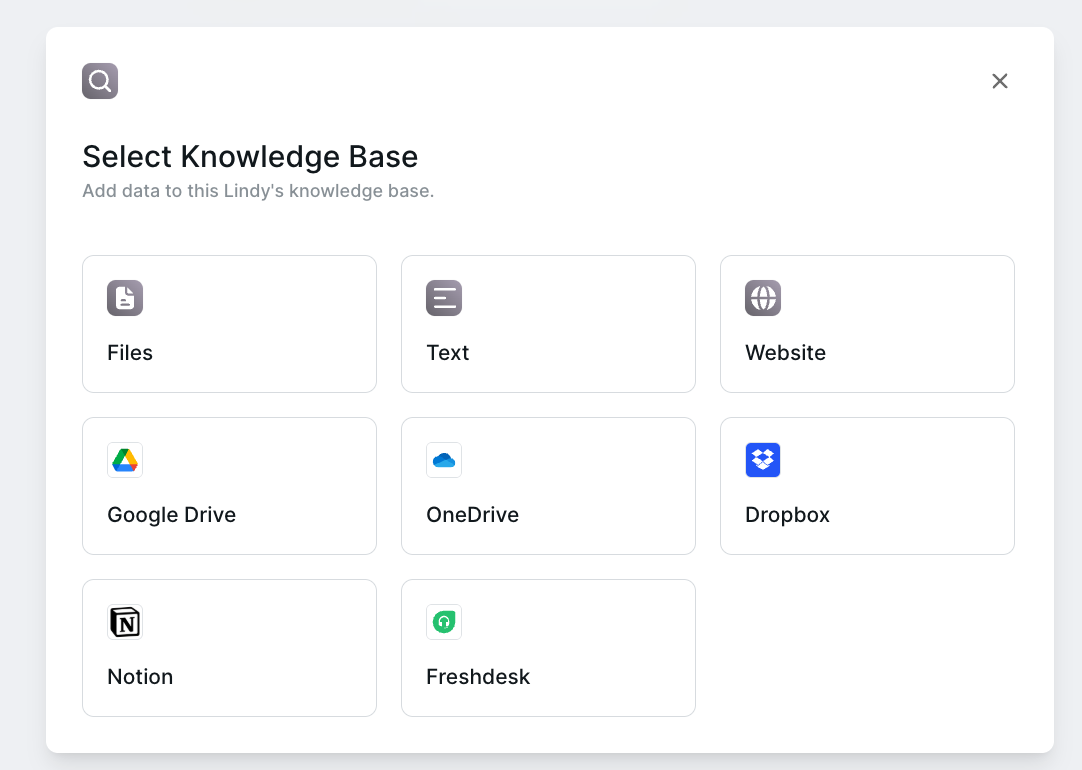Screen dimensions: 1082x770
Task: Choose the Text label
Action: point(447,353)
